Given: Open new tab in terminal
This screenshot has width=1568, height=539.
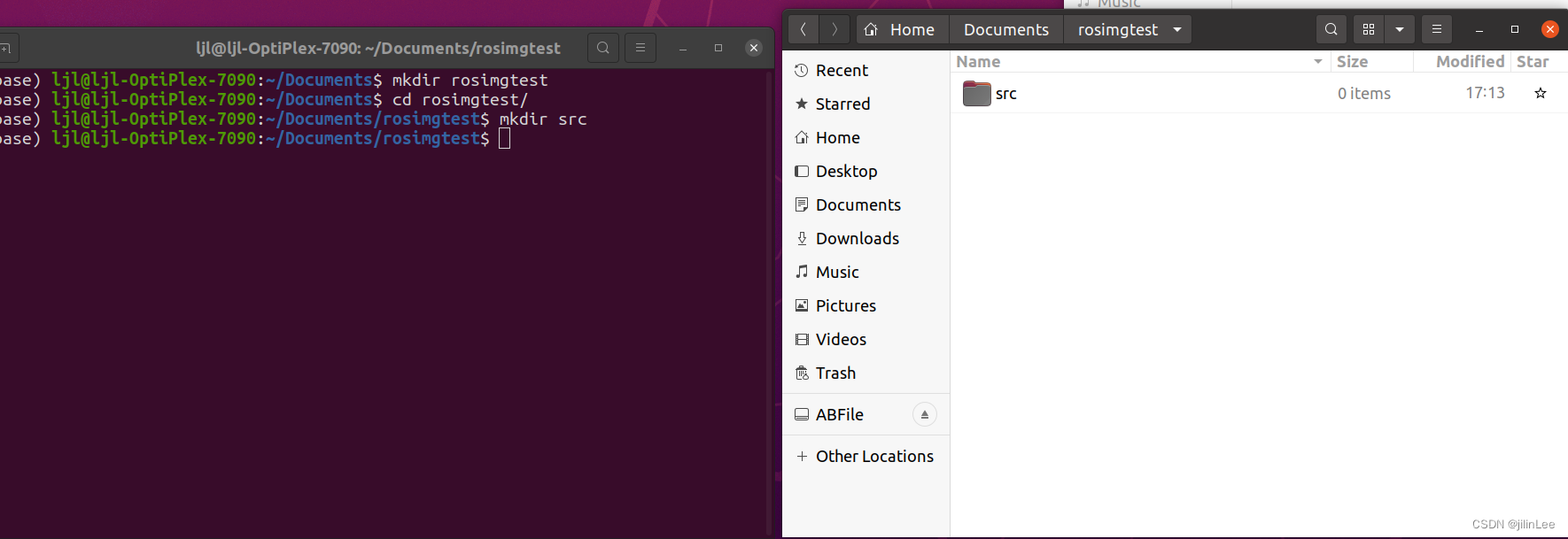Looking at the screenshot, I should 7,48.
